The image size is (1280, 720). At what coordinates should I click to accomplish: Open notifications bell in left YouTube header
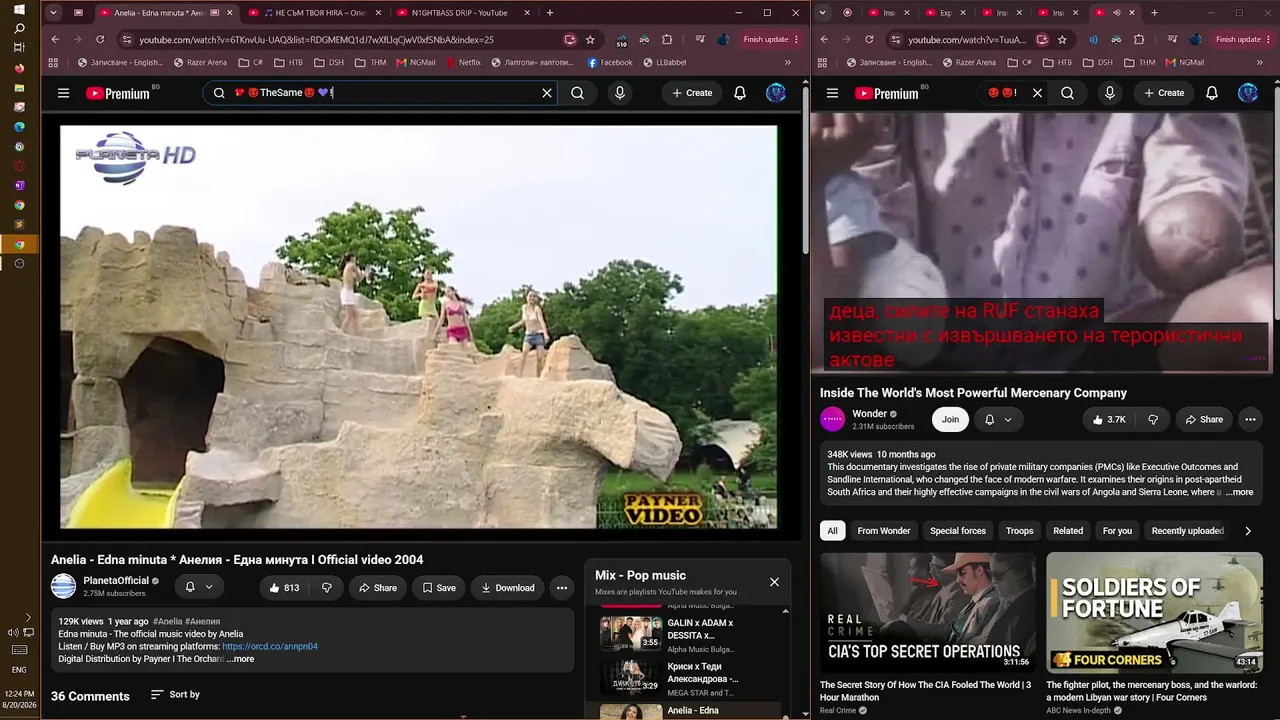click(740, 93)
